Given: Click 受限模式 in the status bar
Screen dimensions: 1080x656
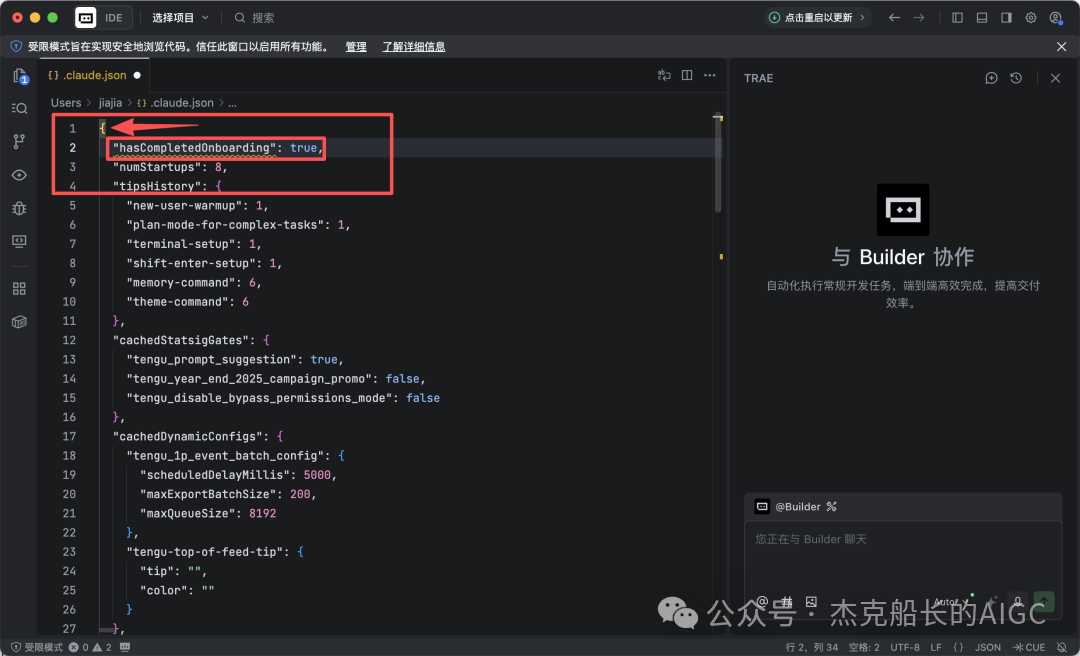Looking at the screenshot, I should [x=37, y=647].
